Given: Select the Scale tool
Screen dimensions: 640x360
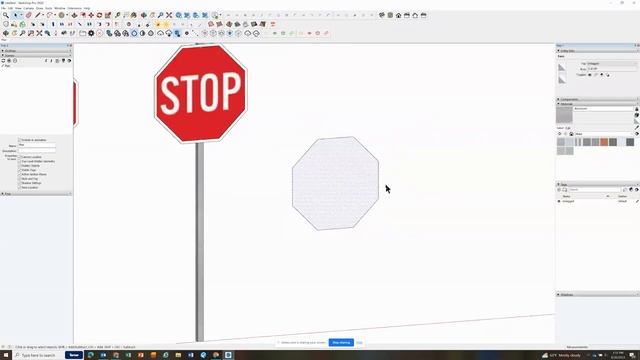Looking at the screenshot, I should 108,15.
